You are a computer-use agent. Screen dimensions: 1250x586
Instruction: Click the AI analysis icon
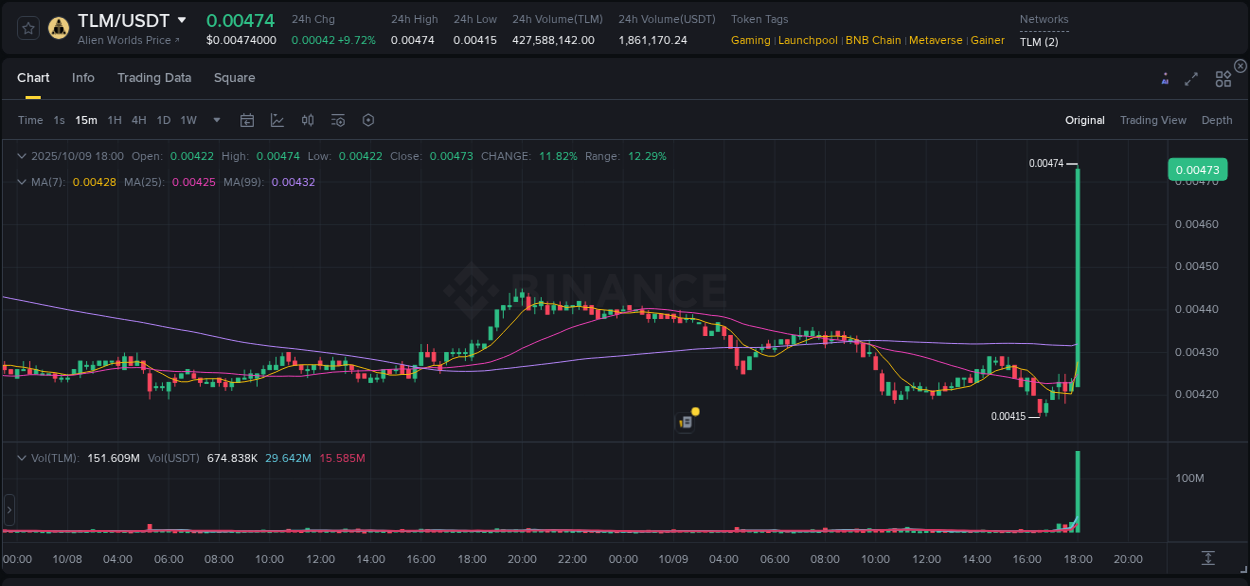pos(1165,78)
